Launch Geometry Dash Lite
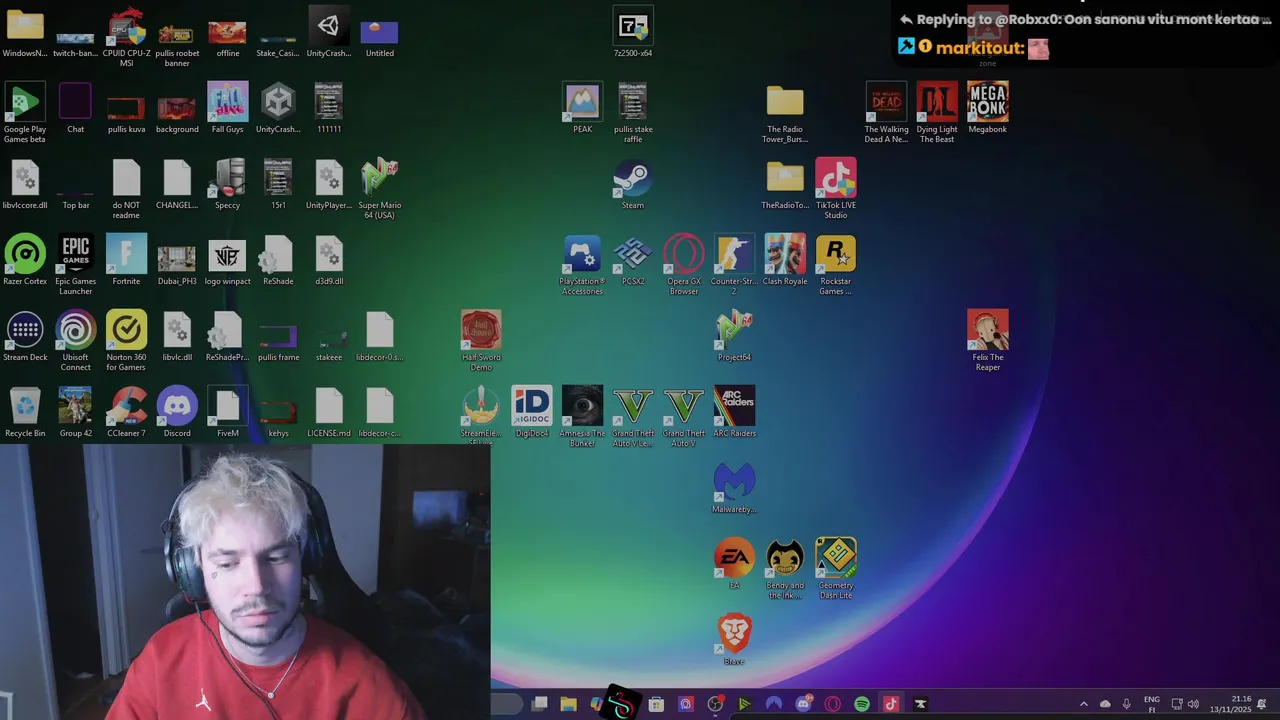The width and height of the screenshot is (1280, 720). [x=835, y=569]
